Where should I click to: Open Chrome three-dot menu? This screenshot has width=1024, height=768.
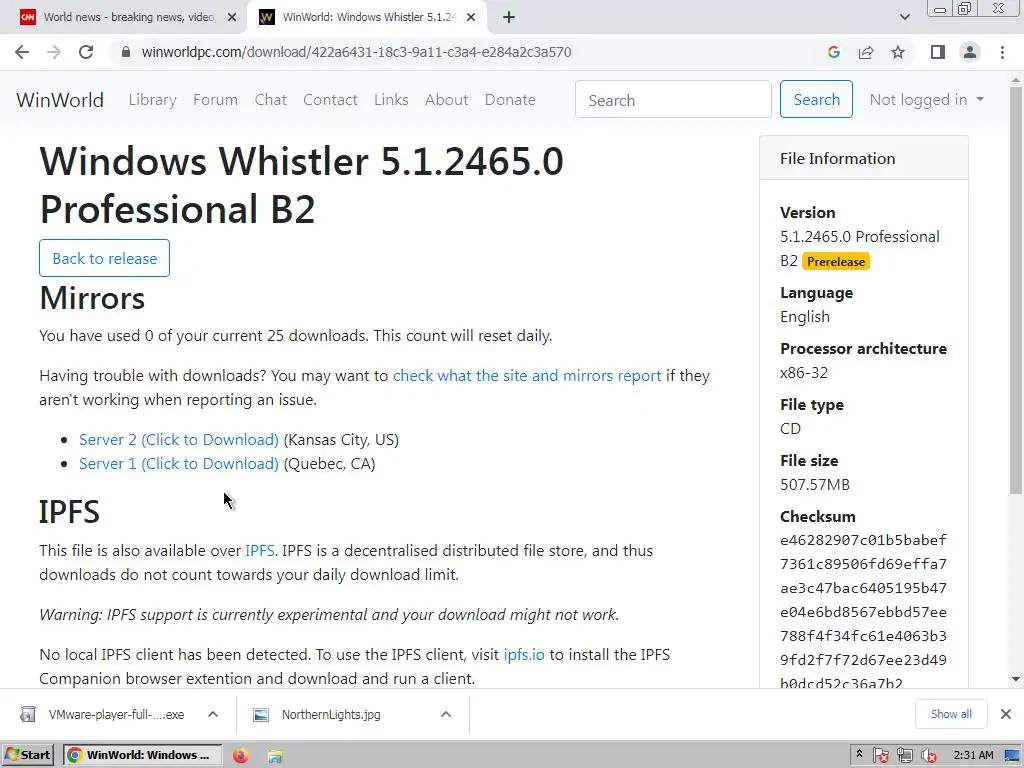tap(1002, 52)
